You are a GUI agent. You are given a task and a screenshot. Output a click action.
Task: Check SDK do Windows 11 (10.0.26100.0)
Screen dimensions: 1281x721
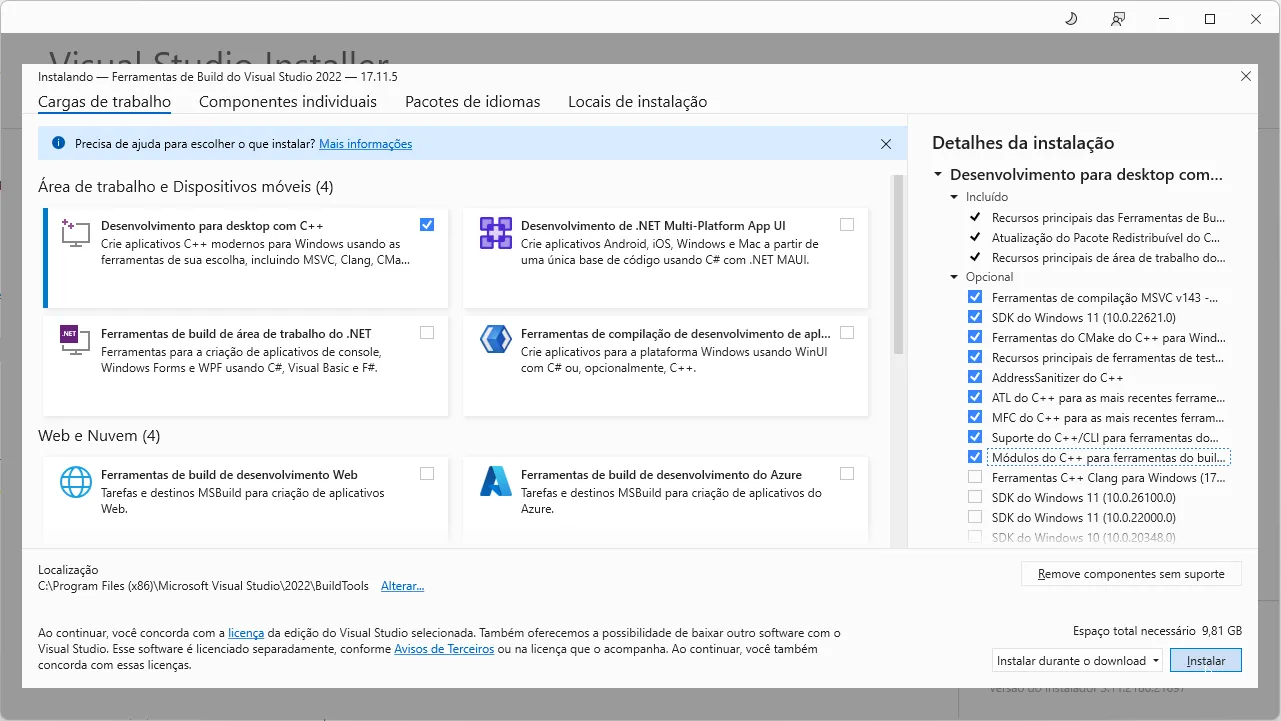point(975,497)
